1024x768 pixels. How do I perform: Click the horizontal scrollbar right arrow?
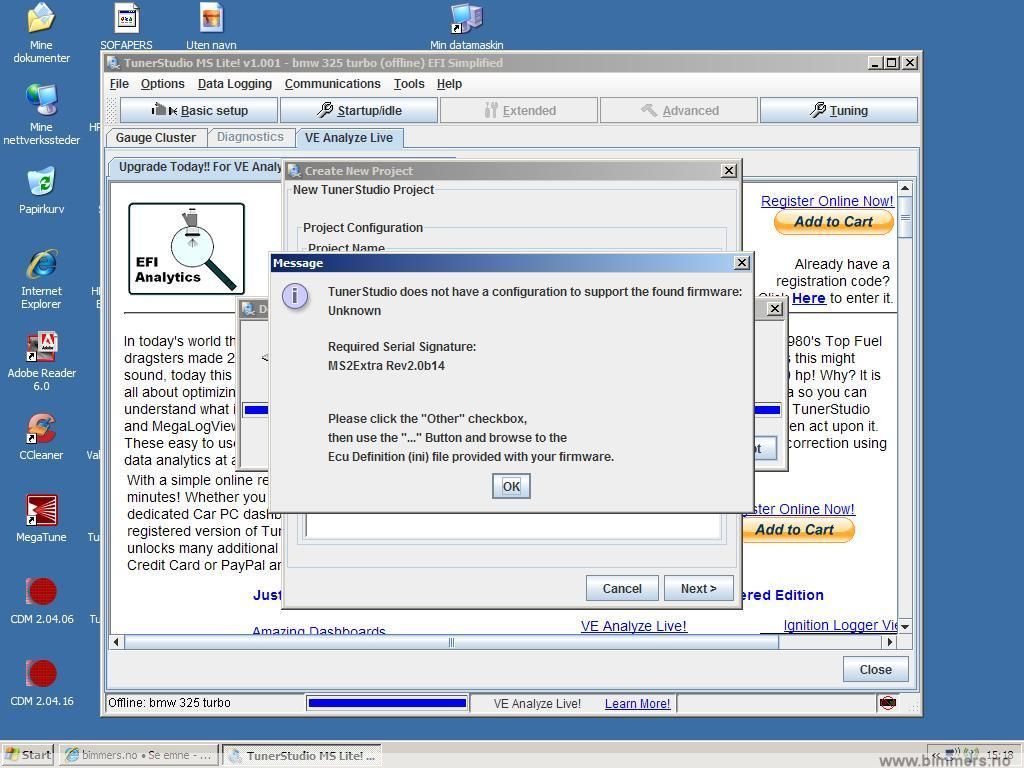888,642
